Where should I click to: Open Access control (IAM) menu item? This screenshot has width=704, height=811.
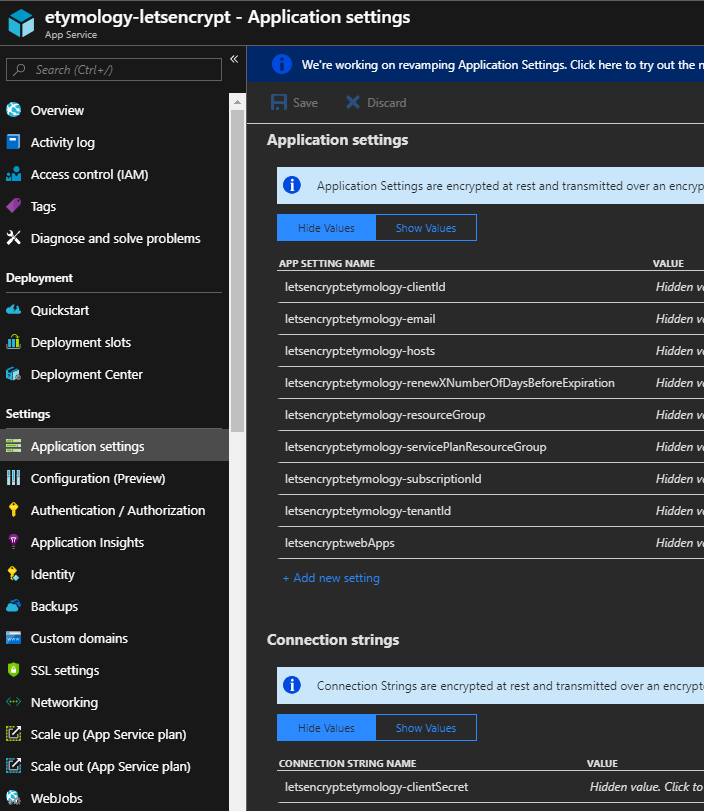coord(114,174)
